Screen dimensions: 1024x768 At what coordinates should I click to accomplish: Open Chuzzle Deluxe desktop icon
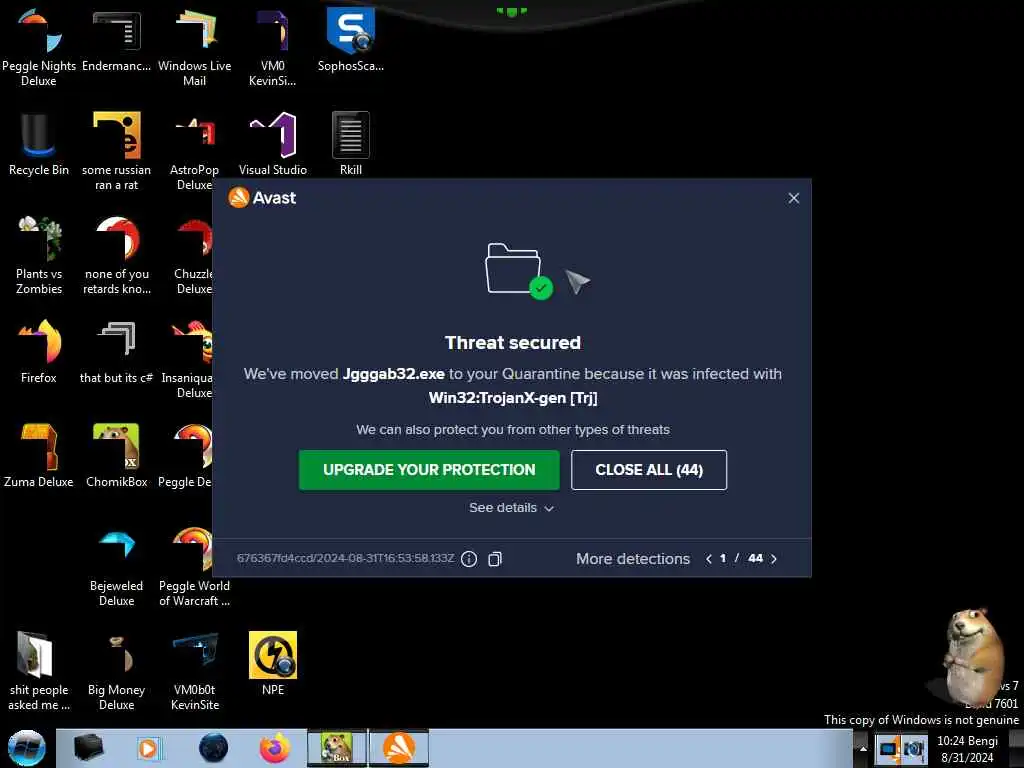pyautogui.click(x=193, y=255)
